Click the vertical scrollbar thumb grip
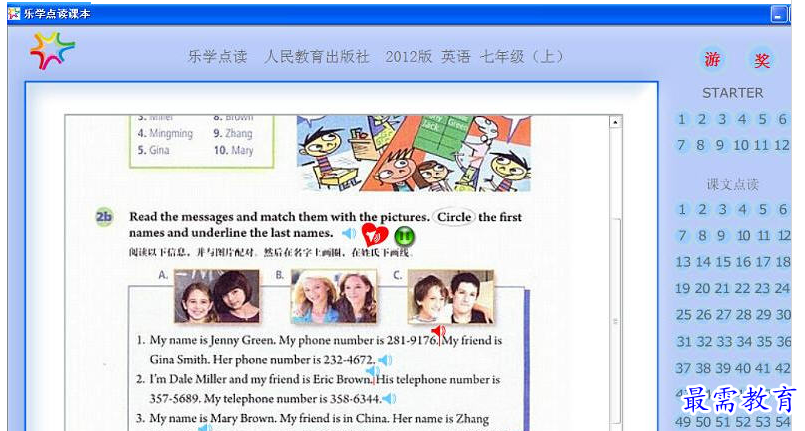 [615, 321]
